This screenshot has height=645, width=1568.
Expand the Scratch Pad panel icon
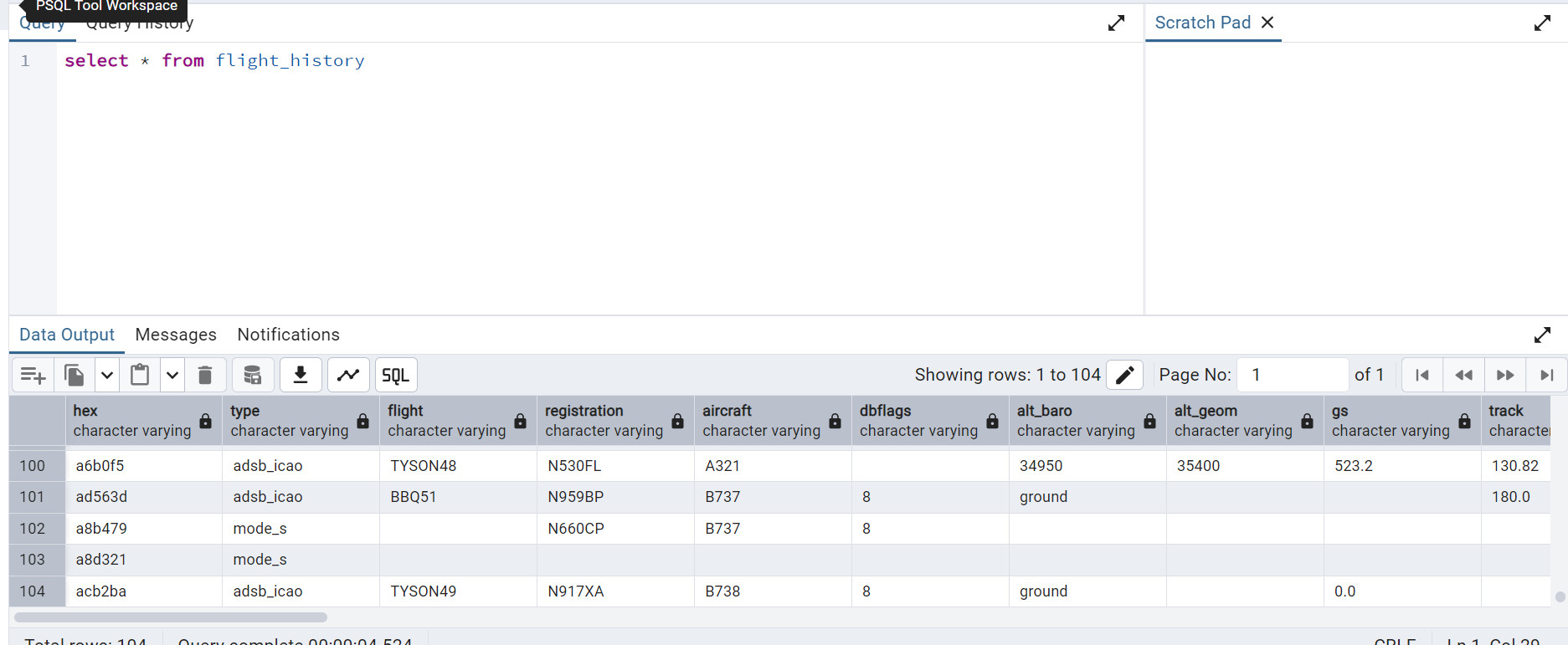[1542, 23]
